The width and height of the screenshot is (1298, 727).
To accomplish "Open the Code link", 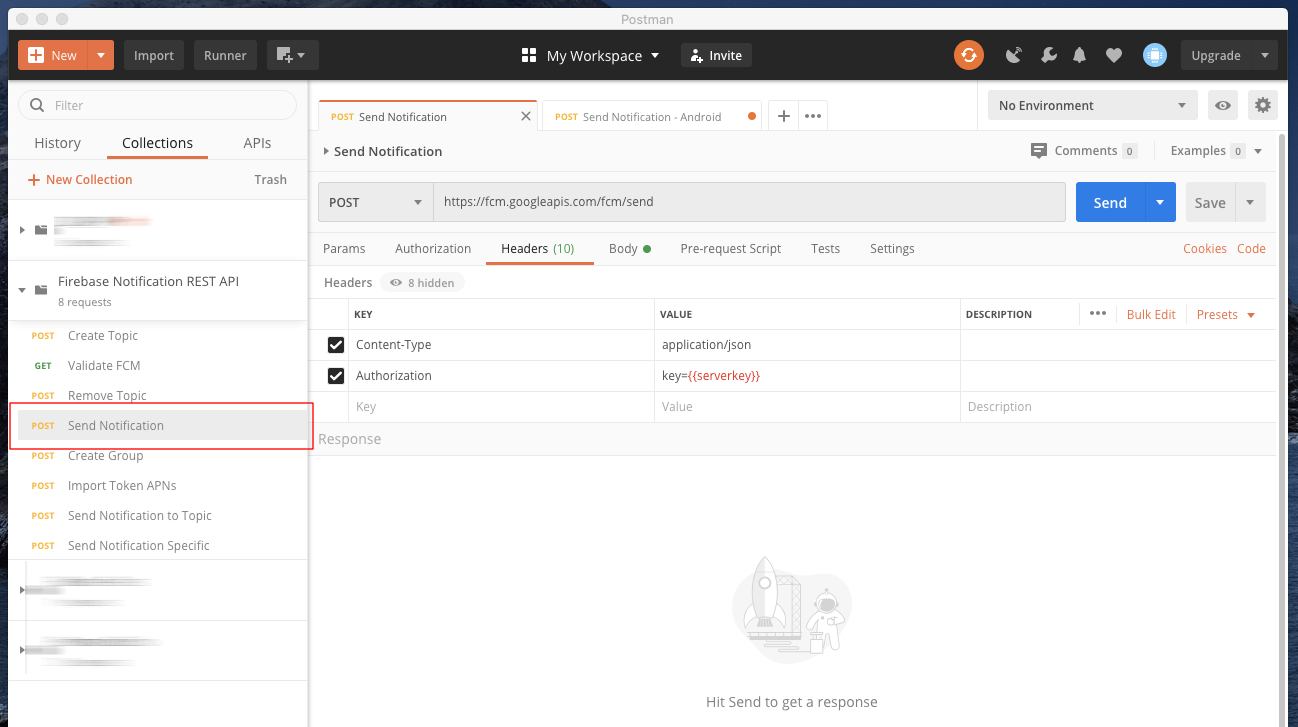I will [1251, 248].
